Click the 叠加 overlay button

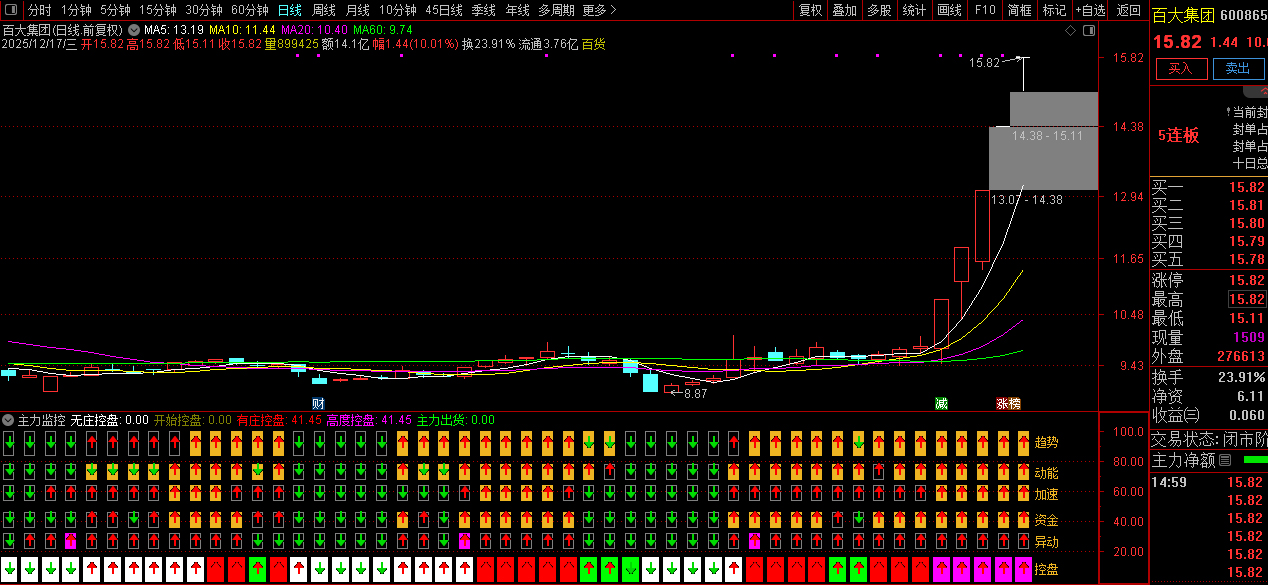point(845,10)
